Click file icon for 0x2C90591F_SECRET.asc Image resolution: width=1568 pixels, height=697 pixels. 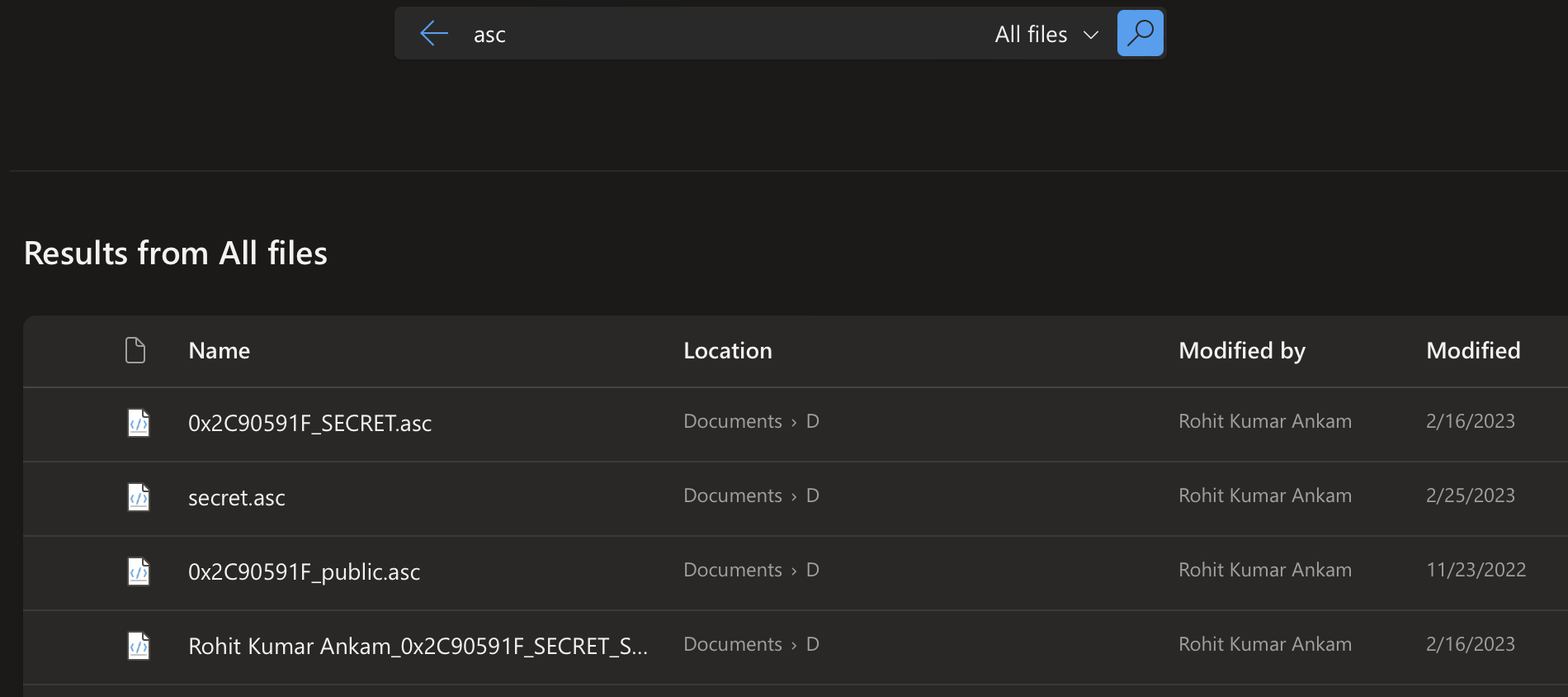coord(138,423)
